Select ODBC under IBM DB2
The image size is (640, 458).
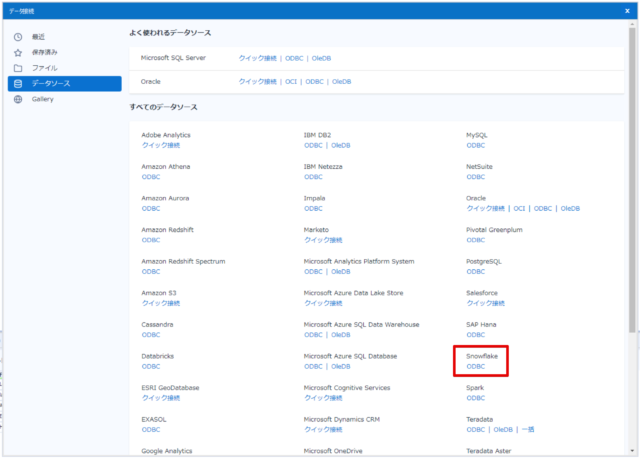click(313, 145)
